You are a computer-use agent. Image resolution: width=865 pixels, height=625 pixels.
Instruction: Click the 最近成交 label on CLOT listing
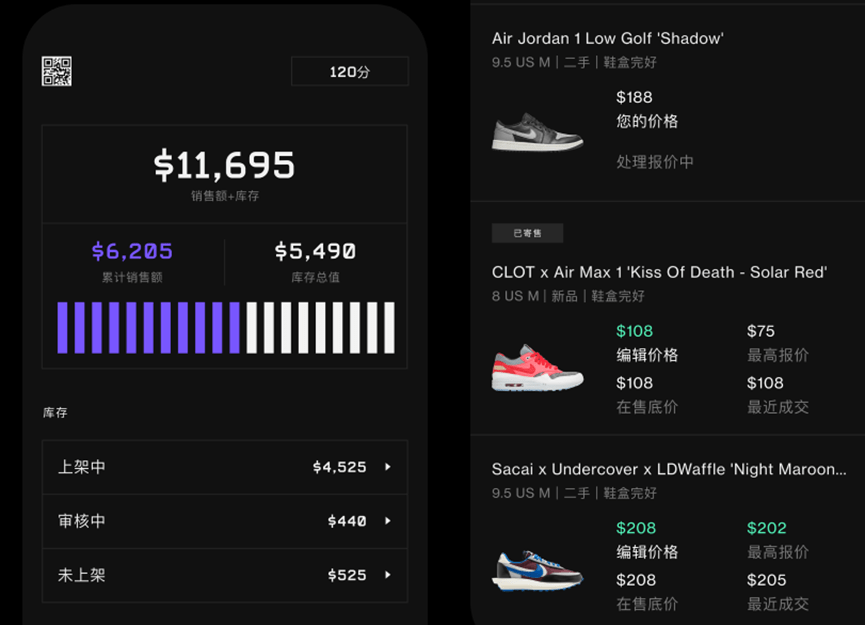point(778,407)
